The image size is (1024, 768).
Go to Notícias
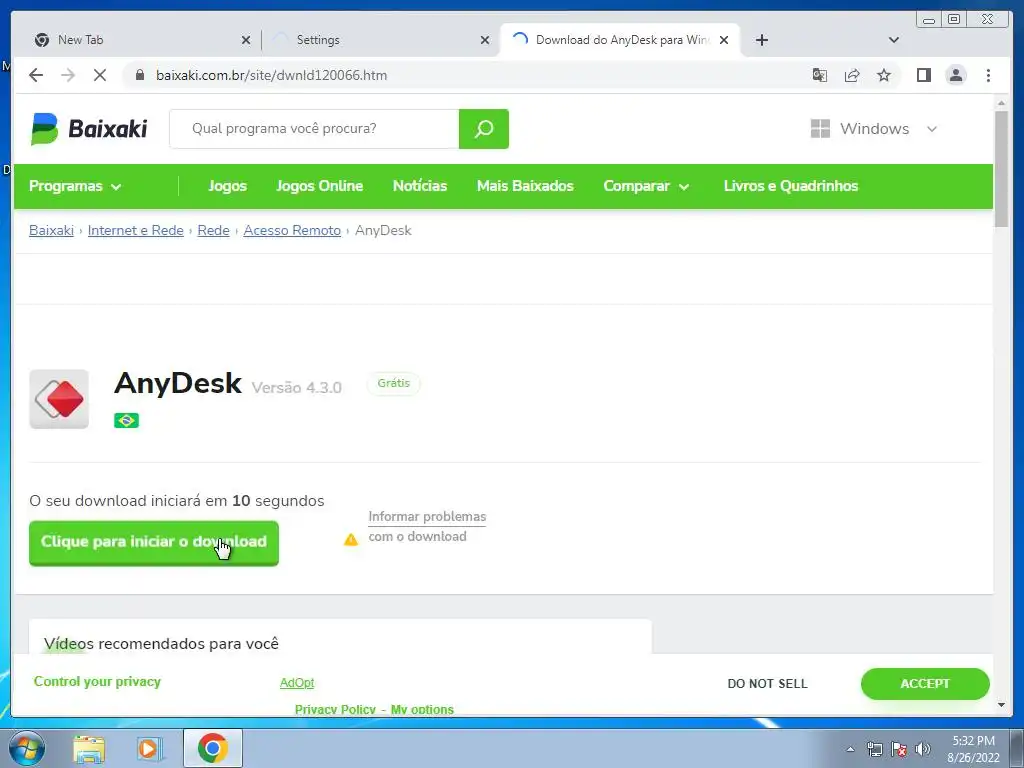(x=420, y=186)
